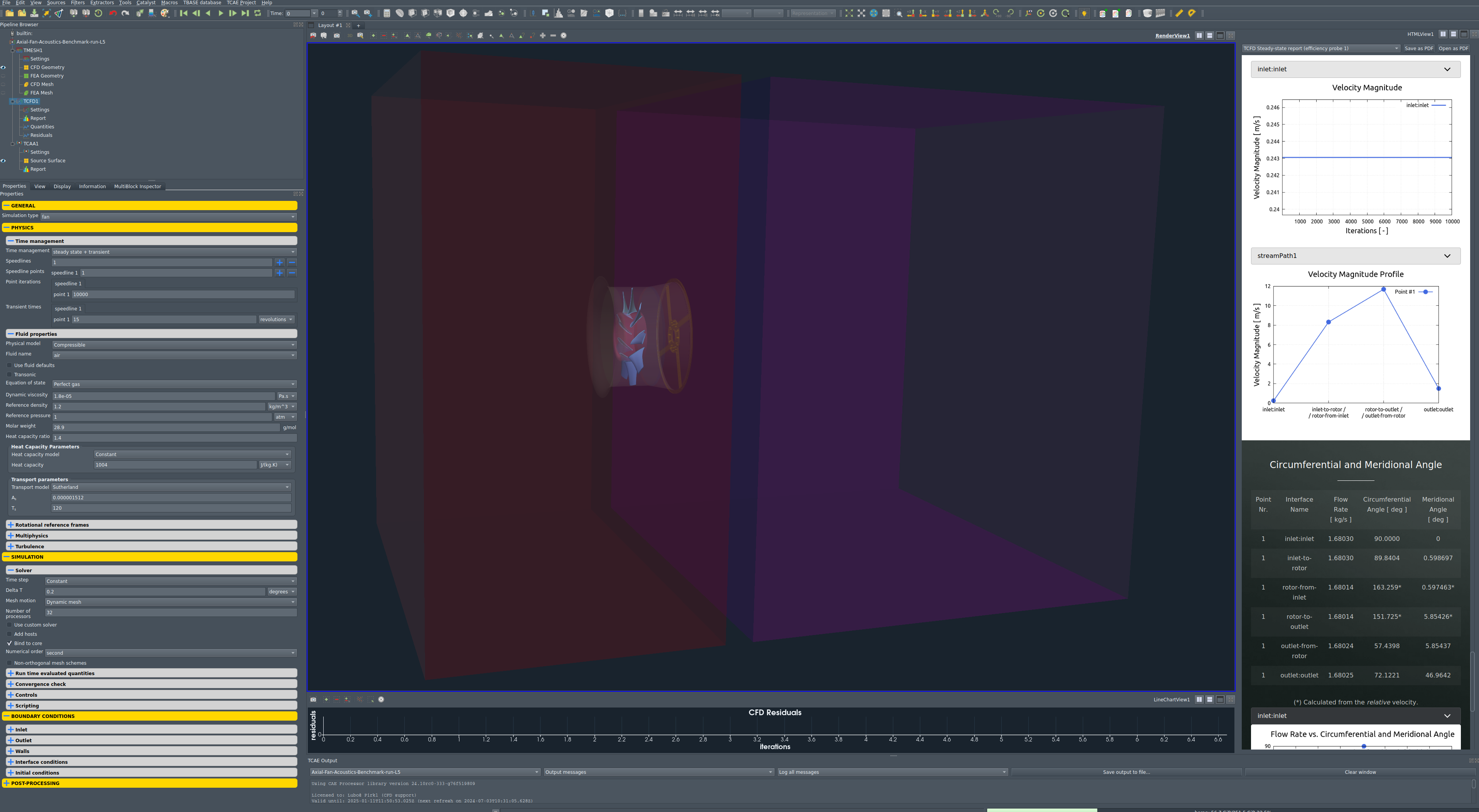Enable the Use fluid defaults checkbox
Image resolution: width=1479 pixels, height=812 pixels.
[x=9, y=366]
